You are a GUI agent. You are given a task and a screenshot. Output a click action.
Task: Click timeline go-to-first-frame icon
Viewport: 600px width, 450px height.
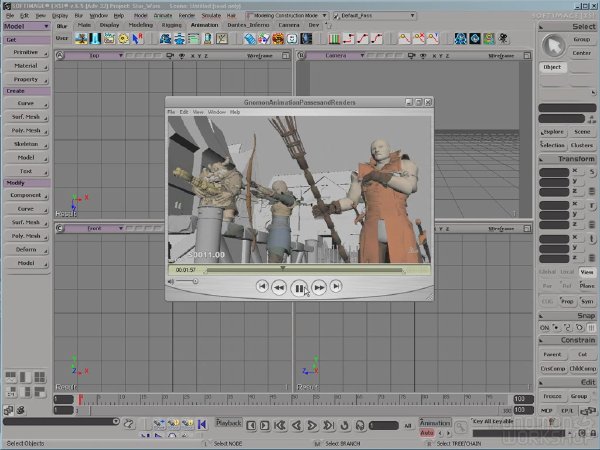280,426
